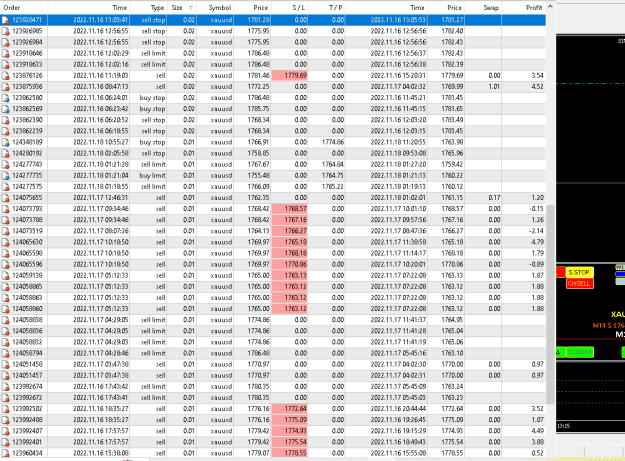Click the sell stop icon for order 123862390
The height and width of the screenshot is (461, 625).
tap(6, 120)
